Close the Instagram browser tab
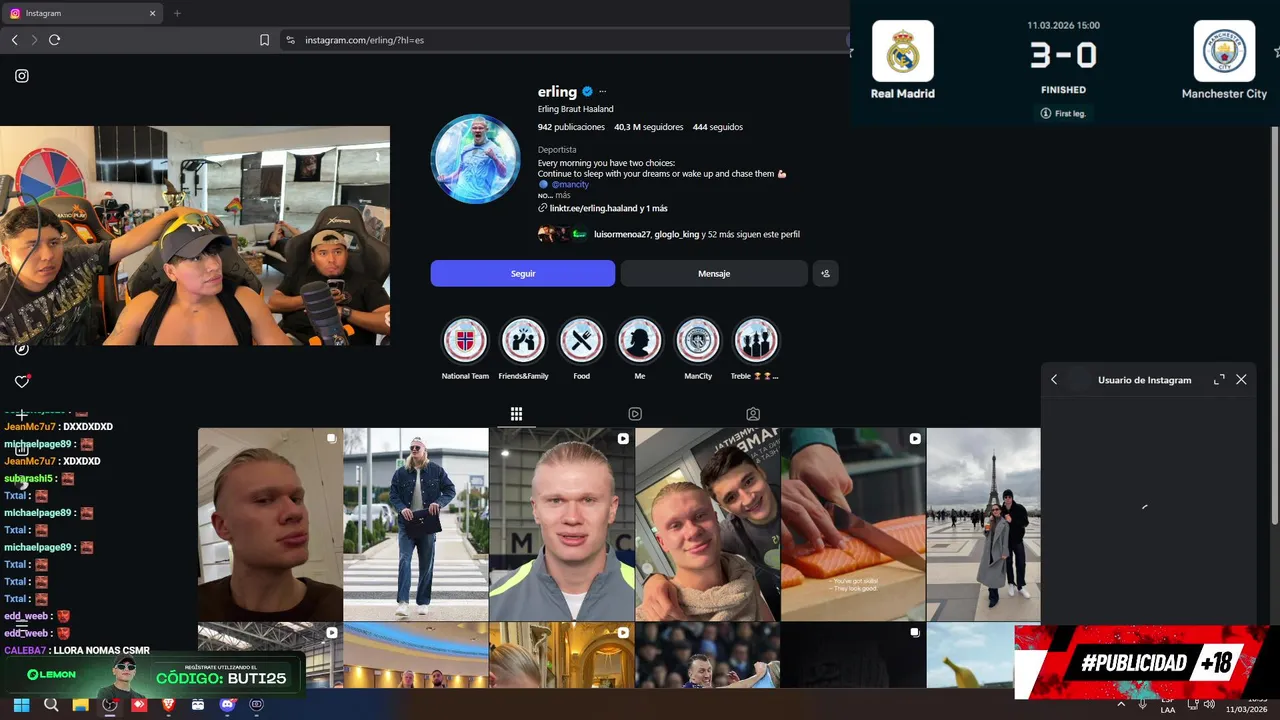This screenshot has height=720, width=1280. (x=152, y=13)
